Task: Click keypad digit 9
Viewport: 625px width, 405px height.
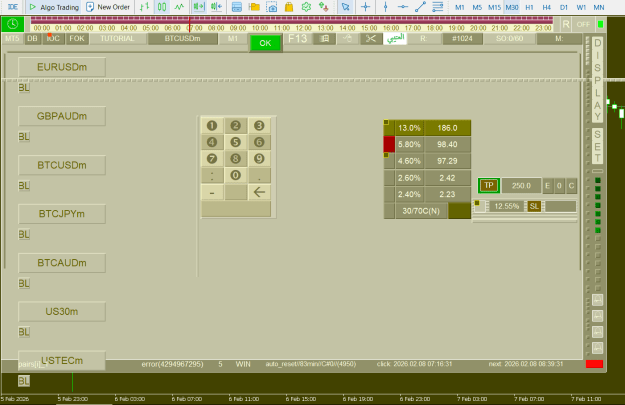Action: coord(259,159)
